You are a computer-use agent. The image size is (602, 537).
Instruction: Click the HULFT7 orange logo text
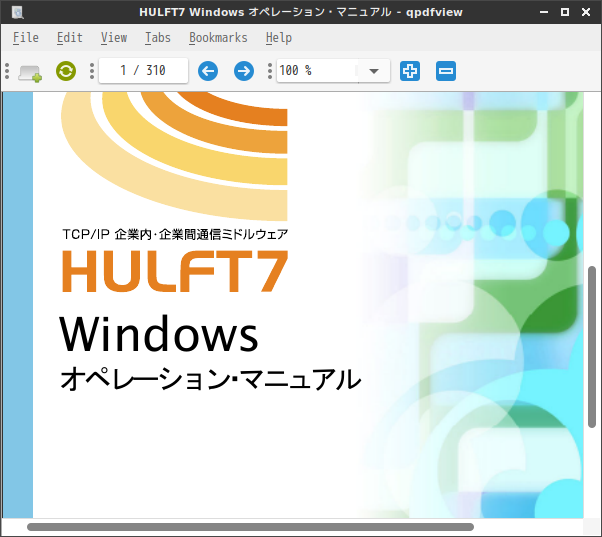[x=175, y=271]
